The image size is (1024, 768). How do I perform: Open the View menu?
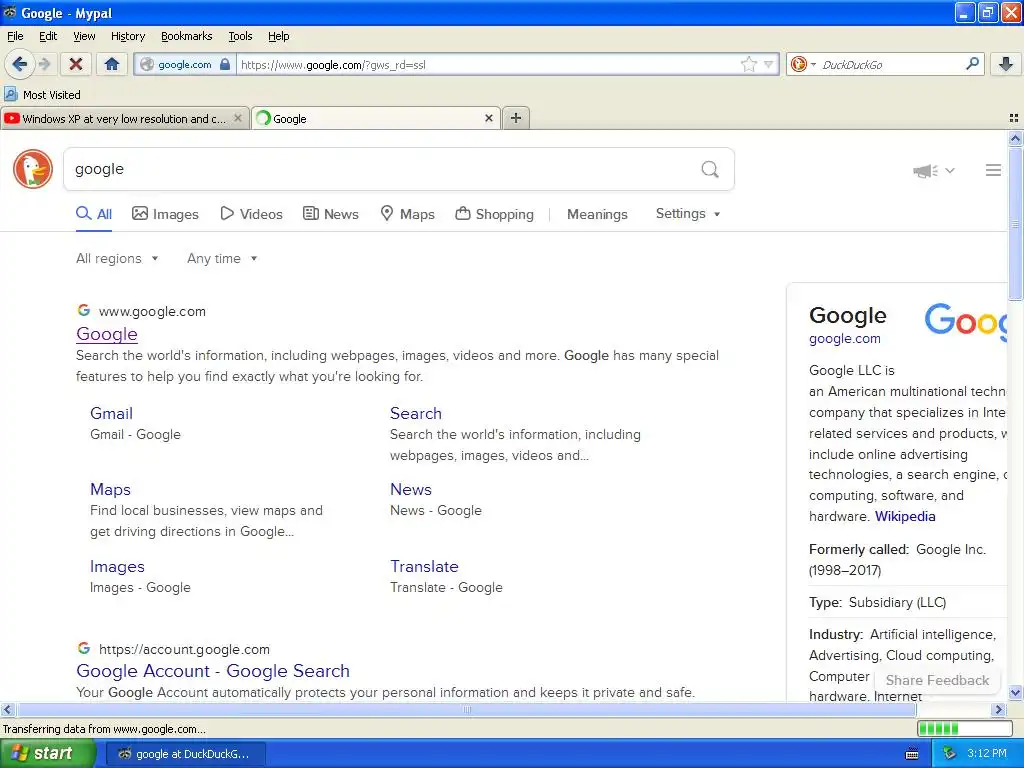coord(84,36)
